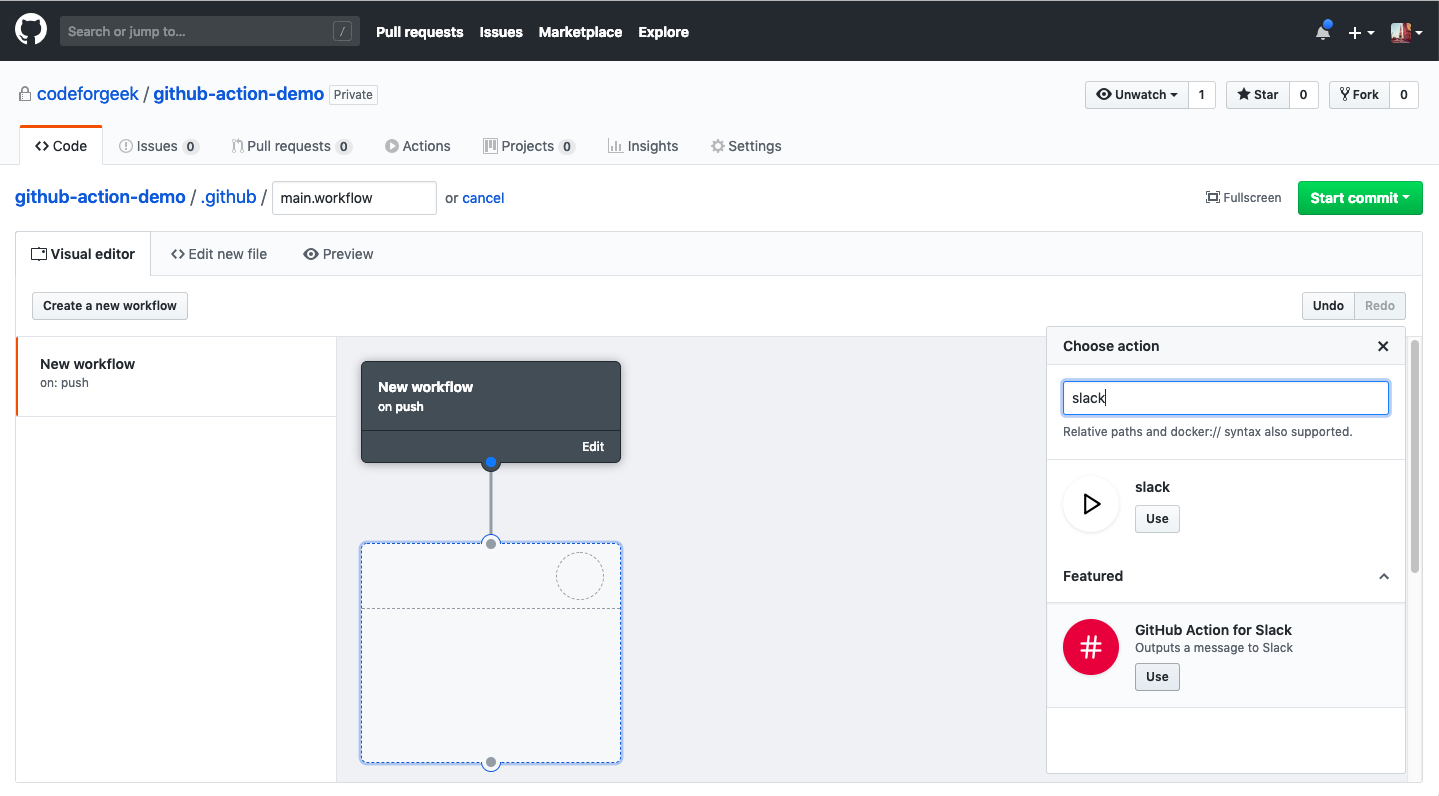This screenshot has width=1439, height=796.
Task: Select New workflow in sidebar list
Action: [x=176, y=376]
